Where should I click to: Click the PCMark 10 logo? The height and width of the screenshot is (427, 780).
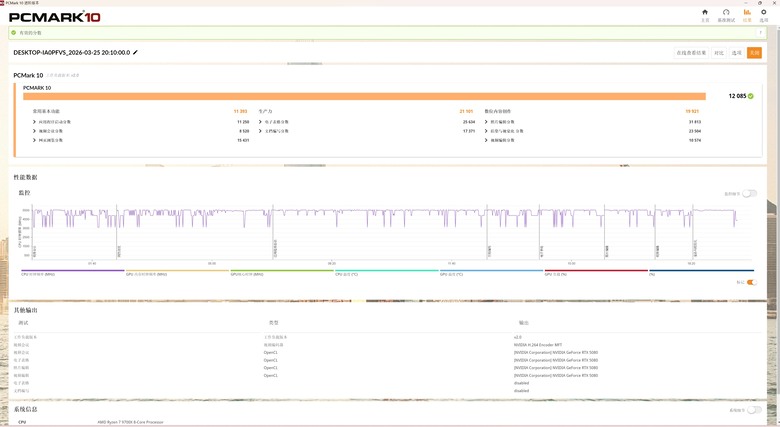pyautogui.click(x=55, y=17)
